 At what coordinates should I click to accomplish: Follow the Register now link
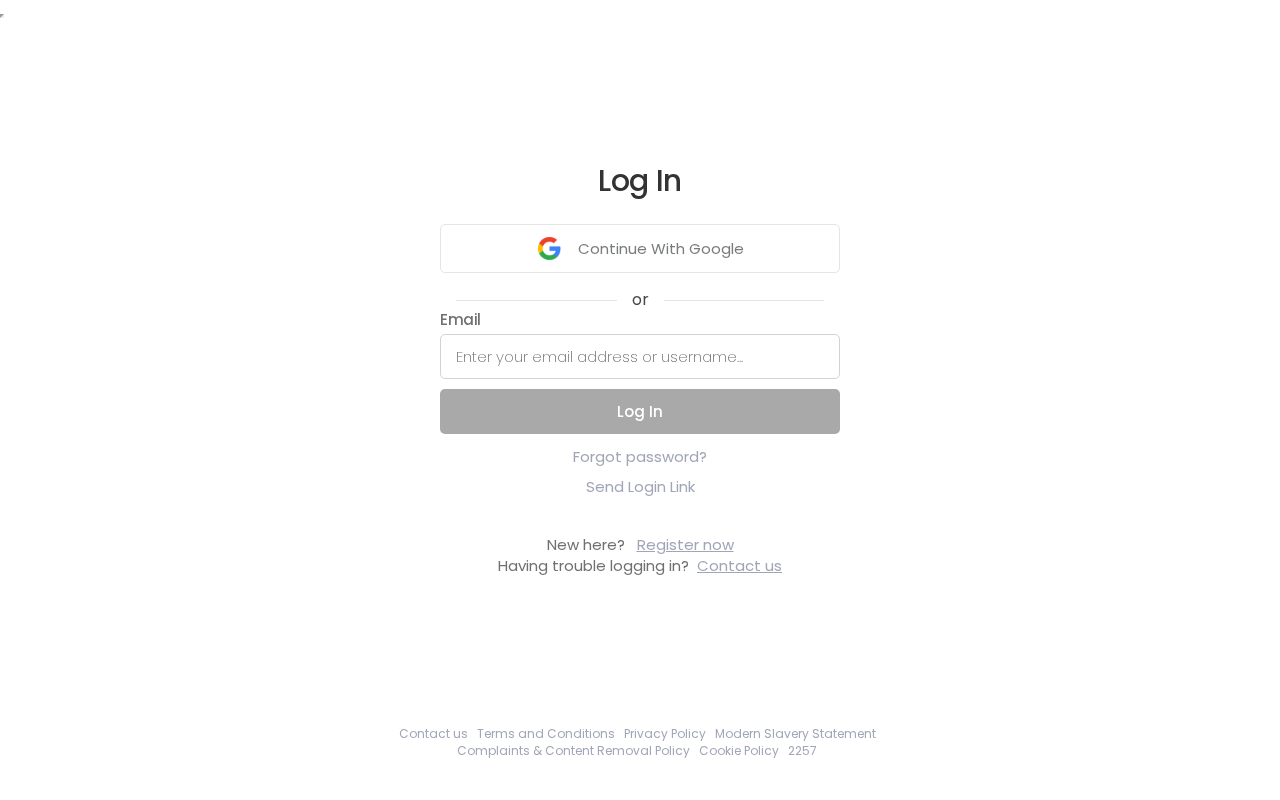coord(685,545)
